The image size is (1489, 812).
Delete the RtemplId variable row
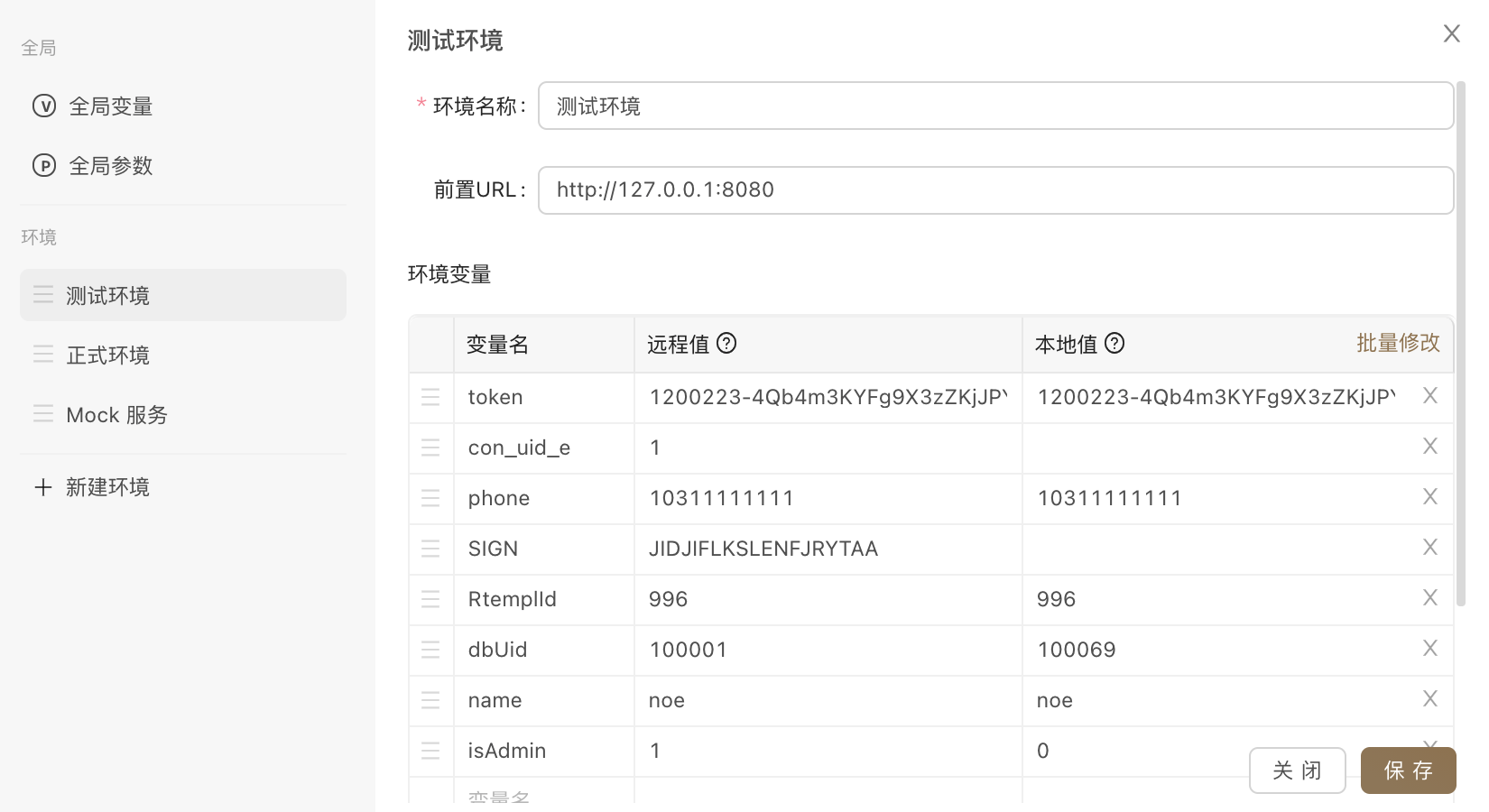pos(1430,597)
